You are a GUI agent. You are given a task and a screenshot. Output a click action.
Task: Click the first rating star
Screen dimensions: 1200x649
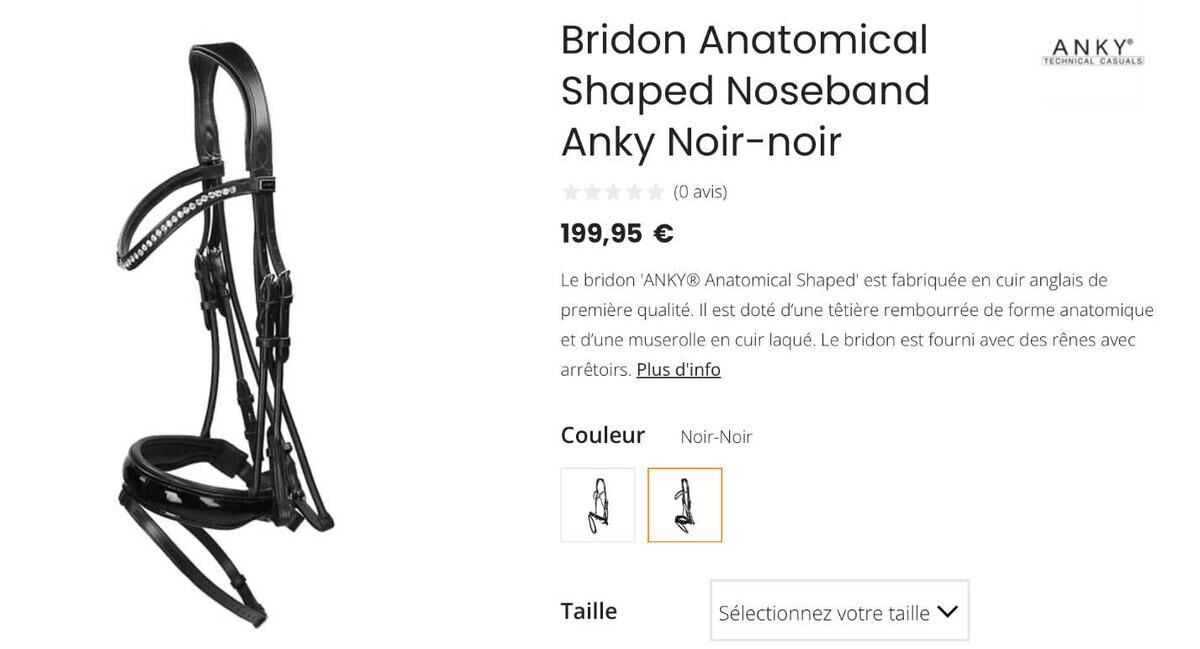571,192
